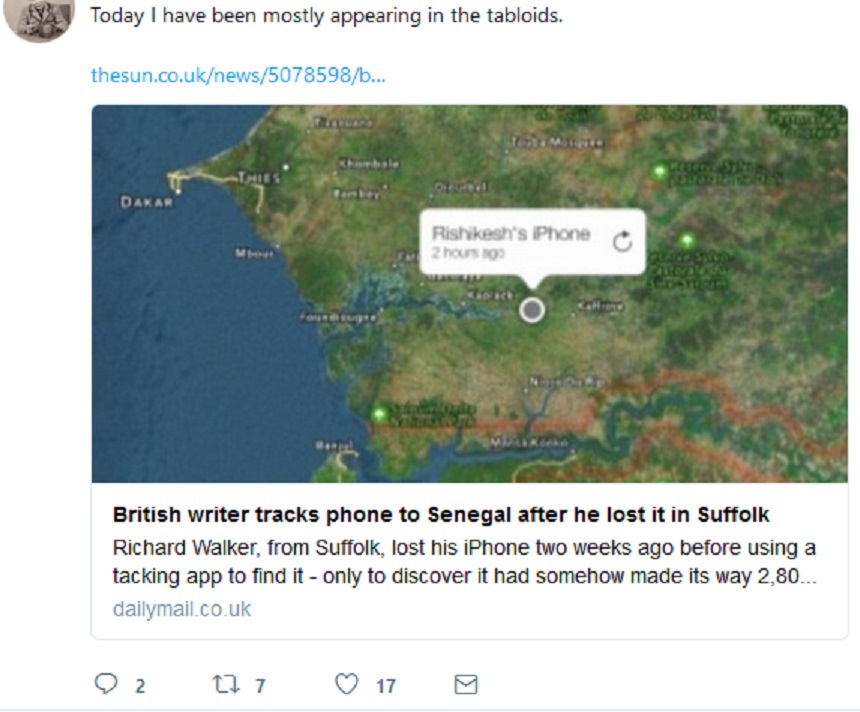Click the gray phone location dot on the map
This screenshot has width=860, height=712.
tap(533, 310)
